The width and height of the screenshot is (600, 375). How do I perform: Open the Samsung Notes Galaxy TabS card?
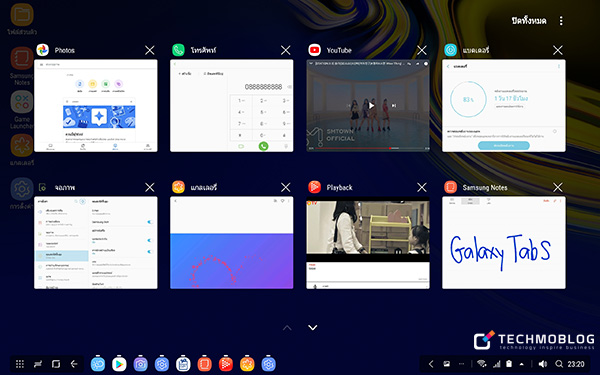[504, 243]
